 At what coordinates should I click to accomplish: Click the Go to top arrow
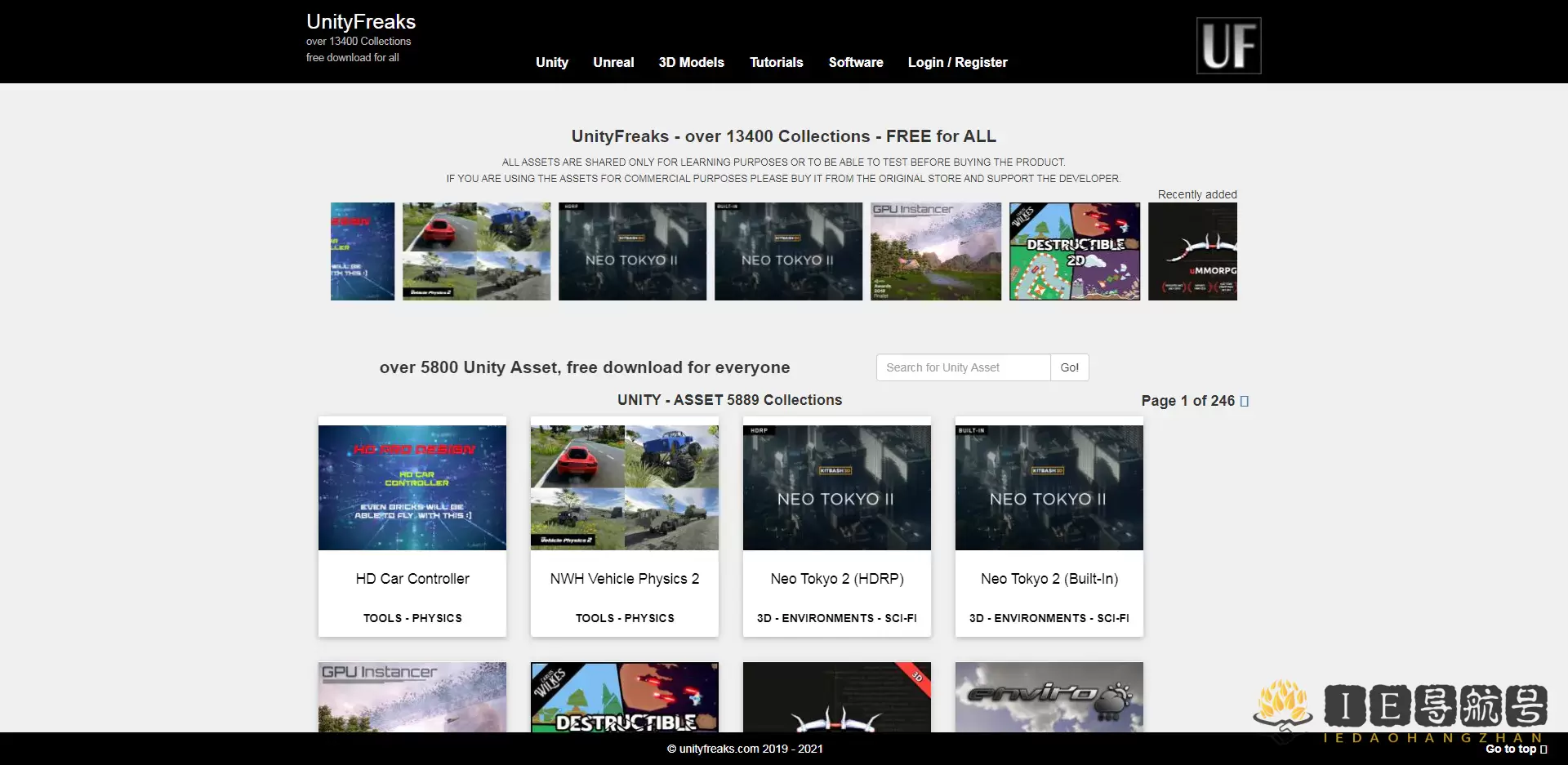[x=1543, y=749]
